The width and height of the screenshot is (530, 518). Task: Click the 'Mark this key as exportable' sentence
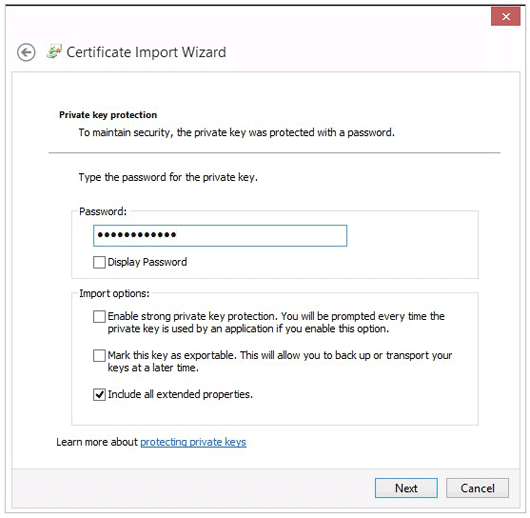tap(280, 361)
